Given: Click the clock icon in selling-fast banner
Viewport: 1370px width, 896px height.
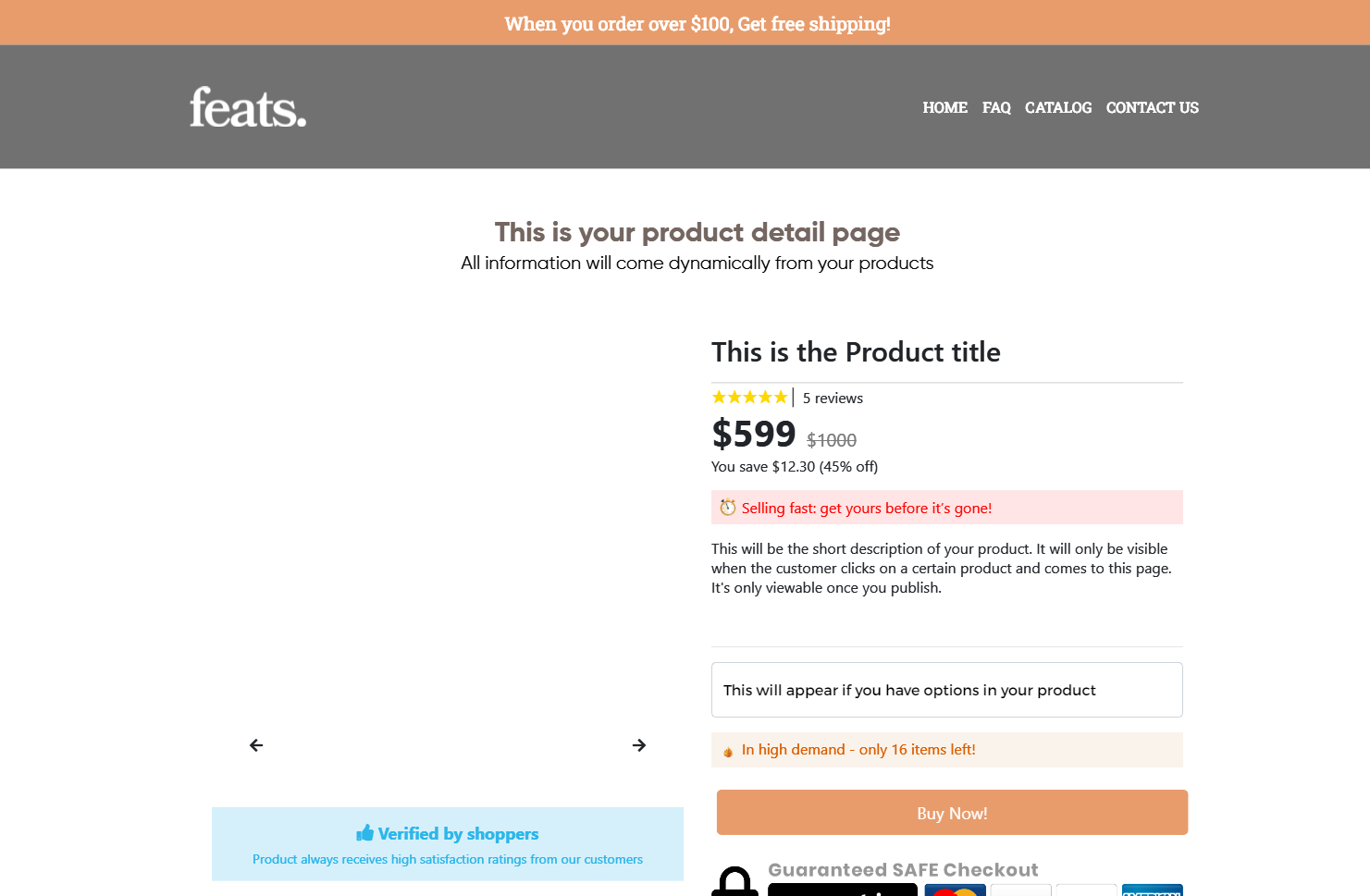Looking at the screenshot, I should [728, 508].
